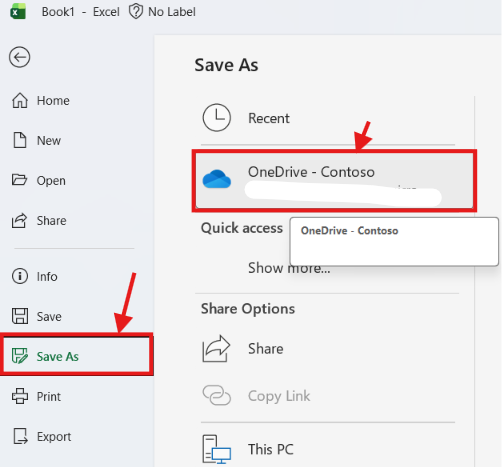Click the vertical scrollbar beside locations list
Viewport: 502px width, 467px height.
[x=474, y=281]
